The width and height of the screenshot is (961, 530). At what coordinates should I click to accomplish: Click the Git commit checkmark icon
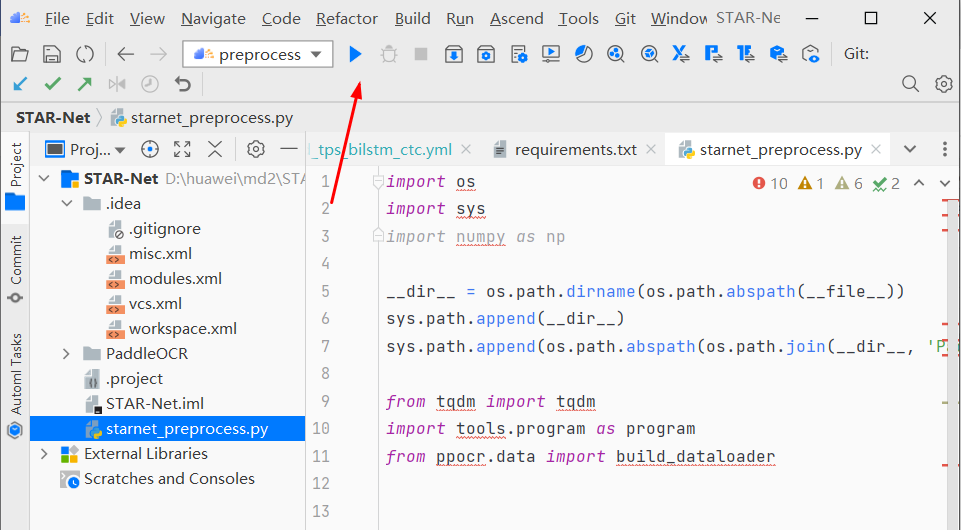pos(52,84)
